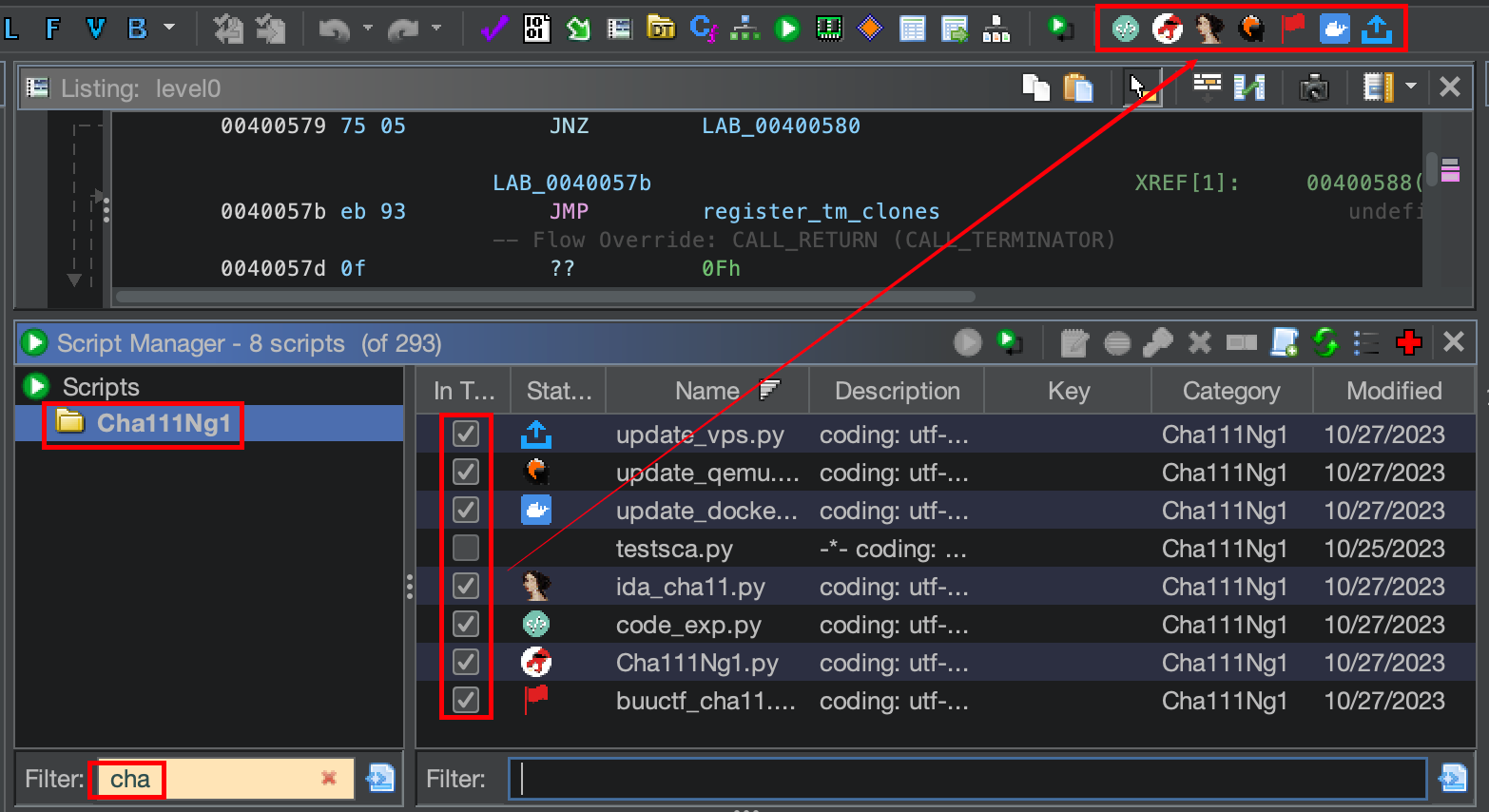Image resolution: width=1489 pixels, height=812 pixels.
Task: Sort by Status column header
Action: 559,391
